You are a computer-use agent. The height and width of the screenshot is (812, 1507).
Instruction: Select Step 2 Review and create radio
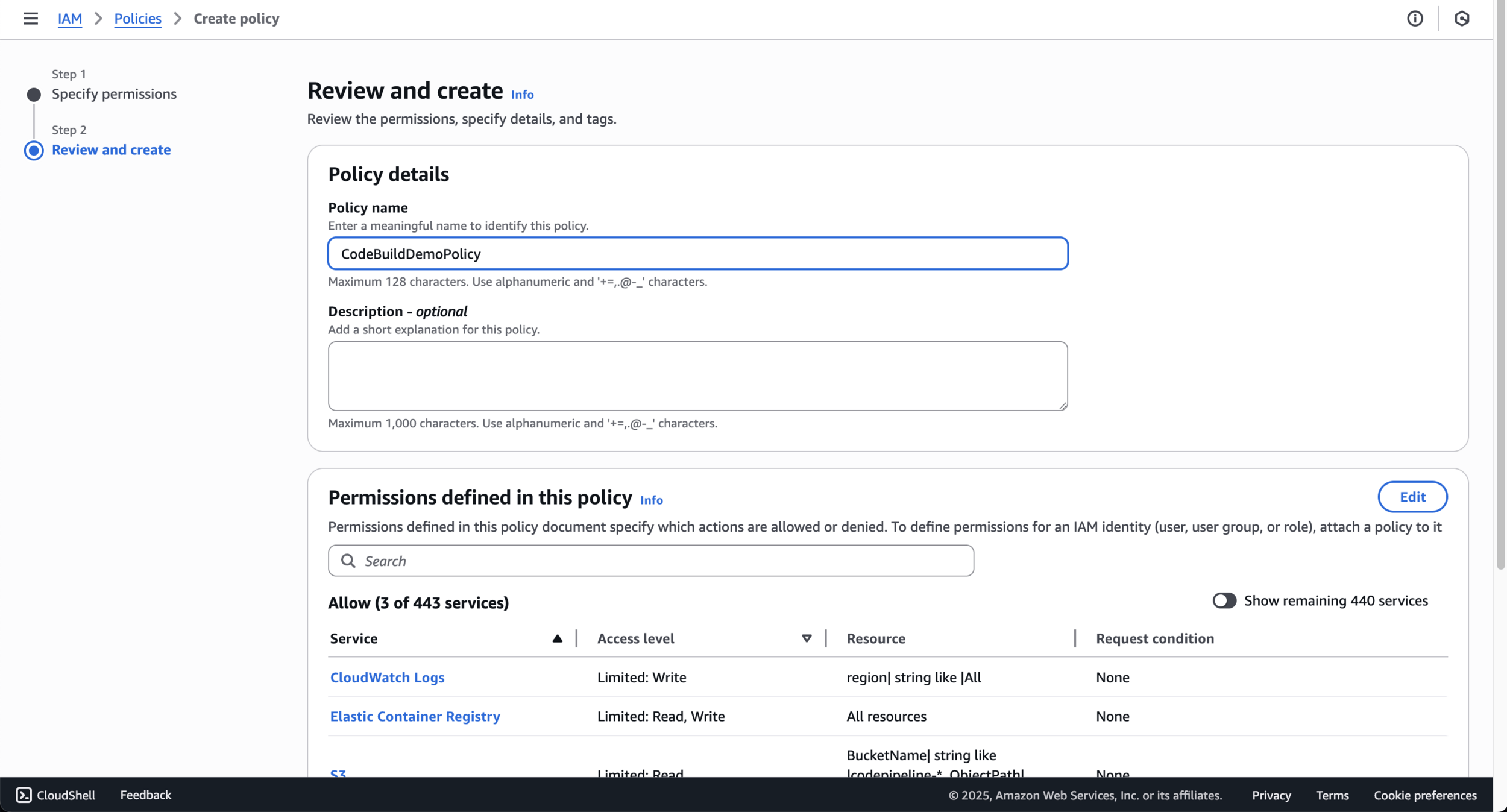(x=34, y=150)
